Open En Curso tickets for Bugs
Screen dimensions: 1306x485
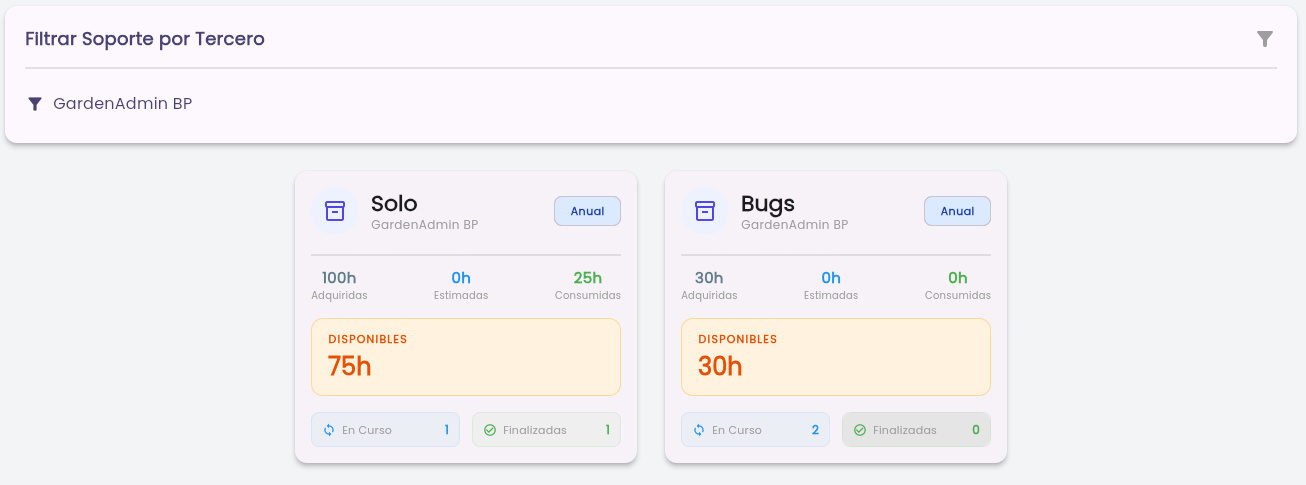click(756, 430)
